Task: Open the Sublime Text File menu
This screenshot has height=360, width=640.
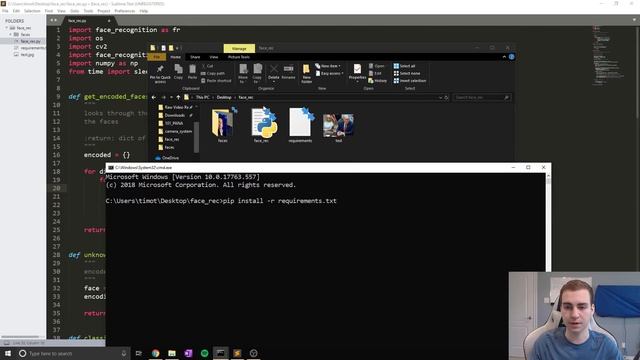Action: 5,11
